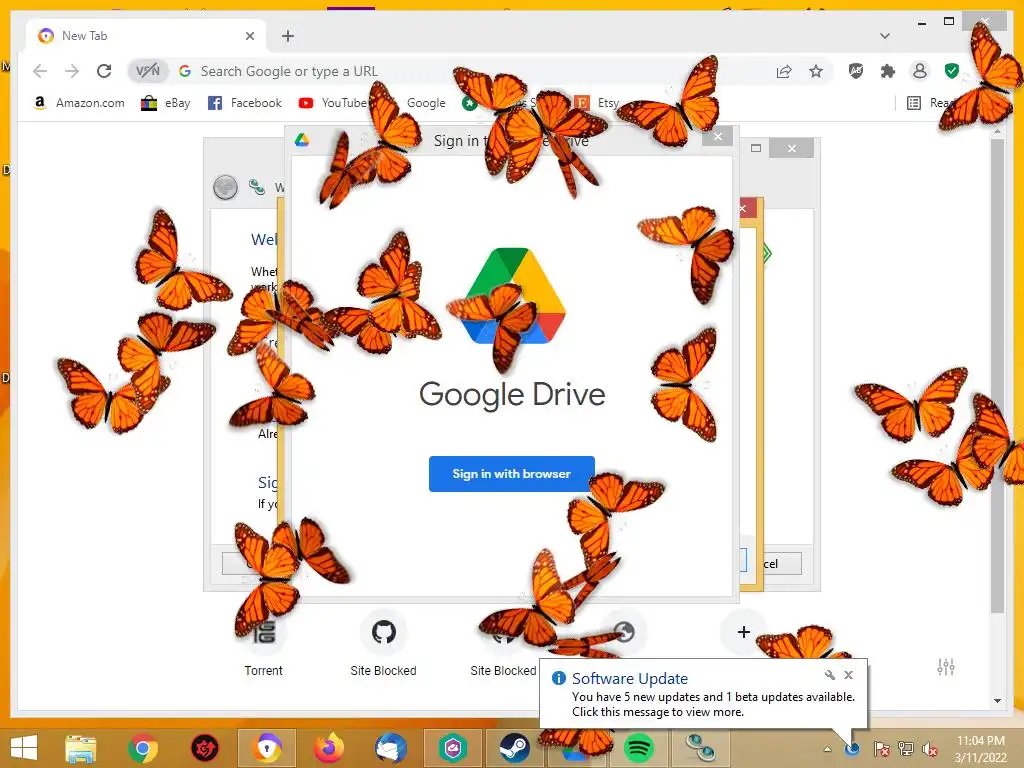Image resolution: width=1024 pixels, height=768 pixels.
Task: Click the muted volume tray icon
Action: click(930, 749)
